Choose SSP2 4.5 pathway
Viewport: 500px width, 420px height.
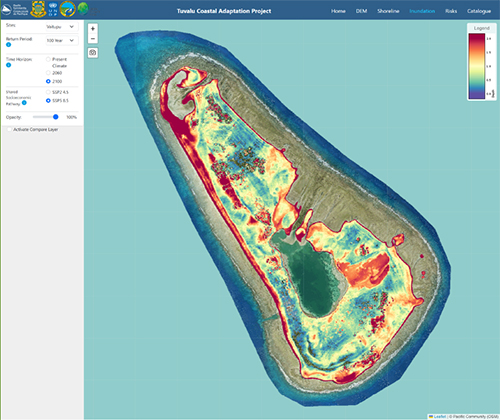tap(48, 92)
